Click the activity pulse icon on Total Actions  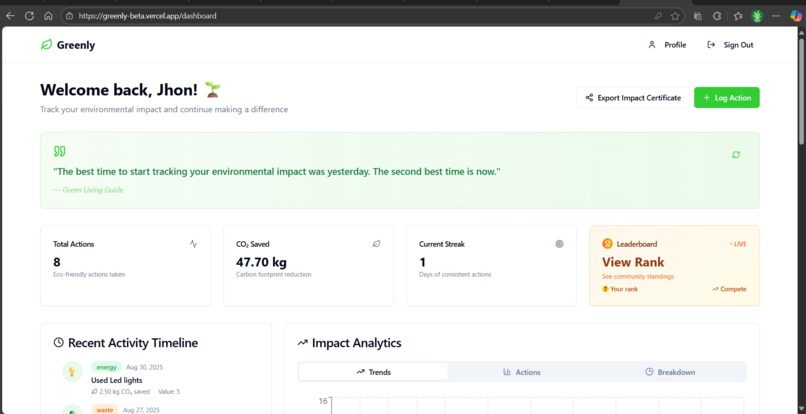click(193, 244)
